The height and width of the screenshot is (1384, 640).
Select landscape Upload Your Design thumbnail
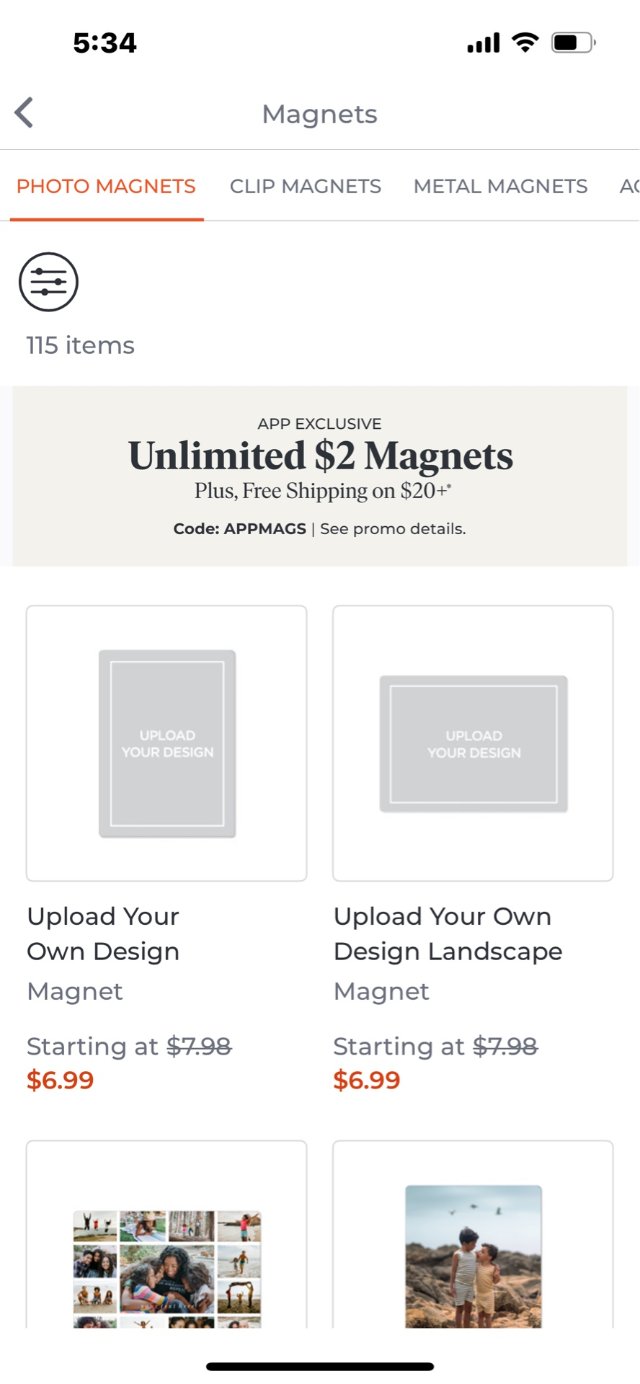pos(473,743)
